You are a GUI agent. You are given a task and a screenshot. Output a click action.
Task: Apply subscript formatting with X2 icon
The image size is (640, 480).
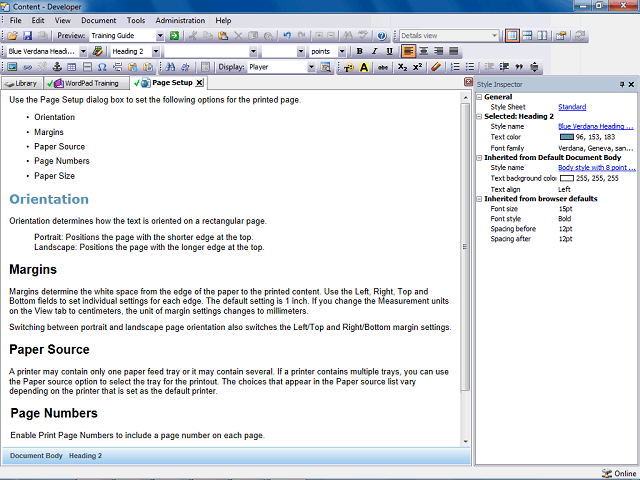pos(402,67)
